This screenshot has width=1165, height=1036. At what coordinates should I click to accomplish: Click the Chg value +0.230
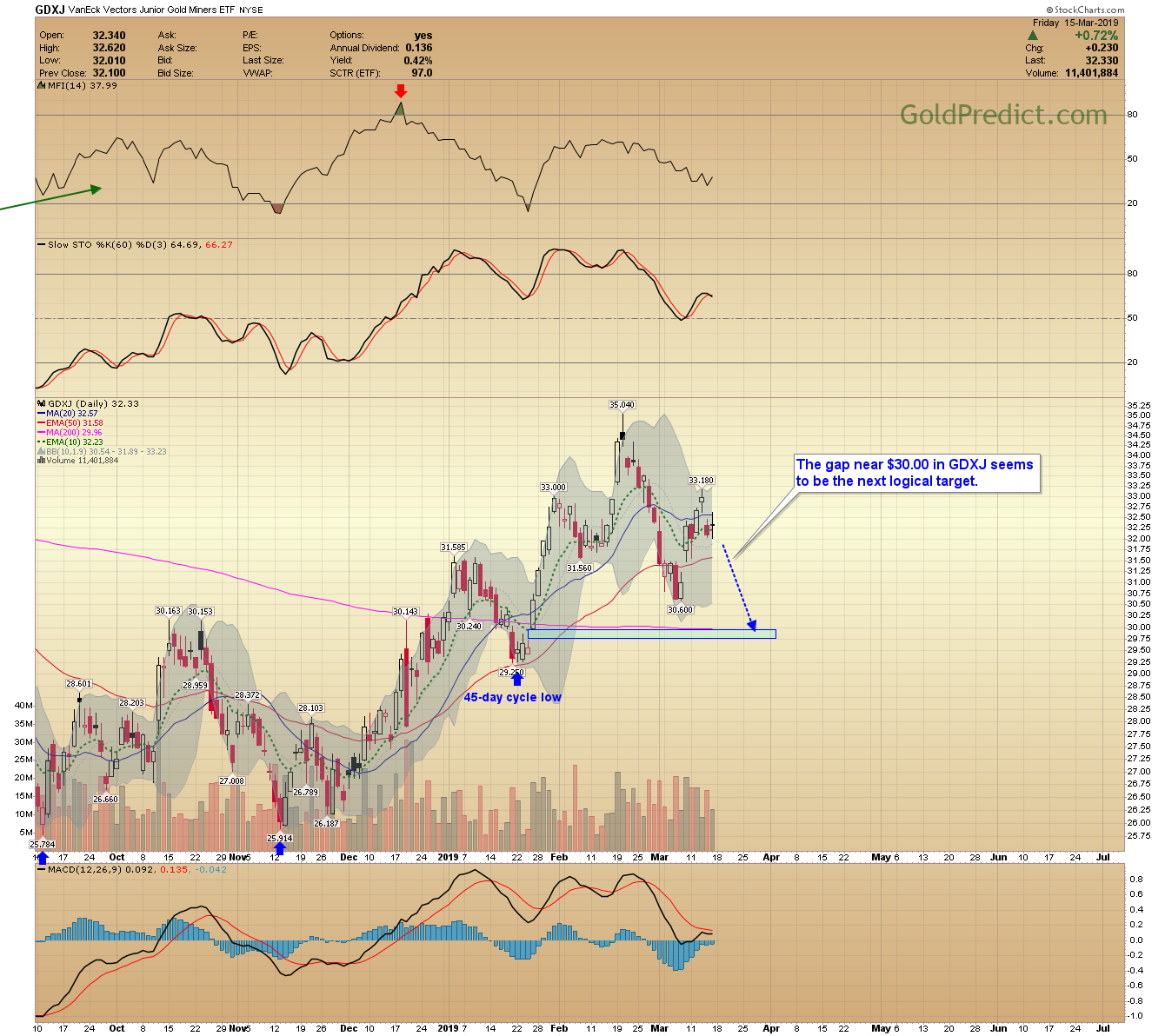[x=1102, y=48]
